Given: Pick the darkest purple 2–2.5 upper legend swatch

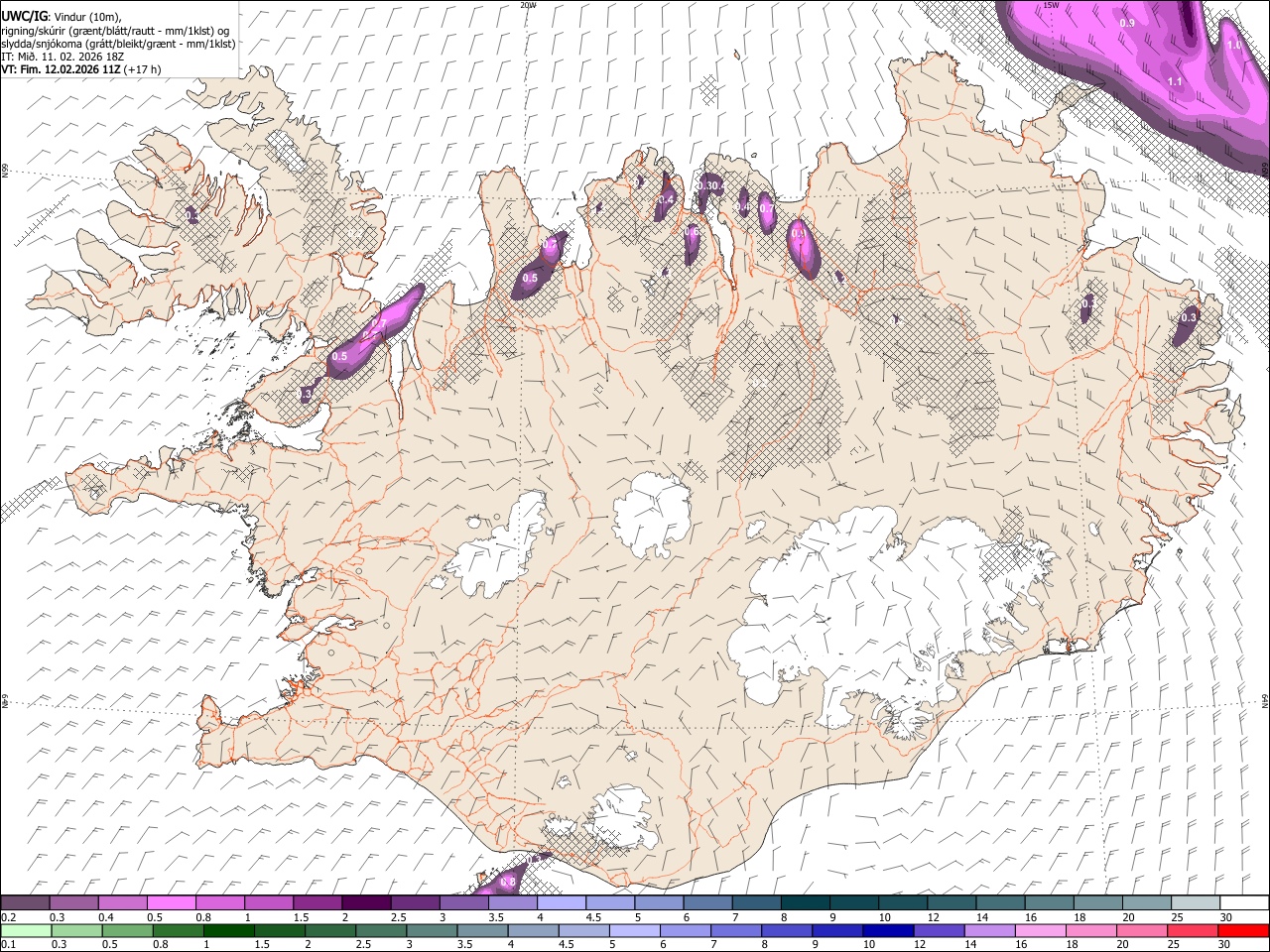Looking at the screenshot, I should tap(366, 903).
